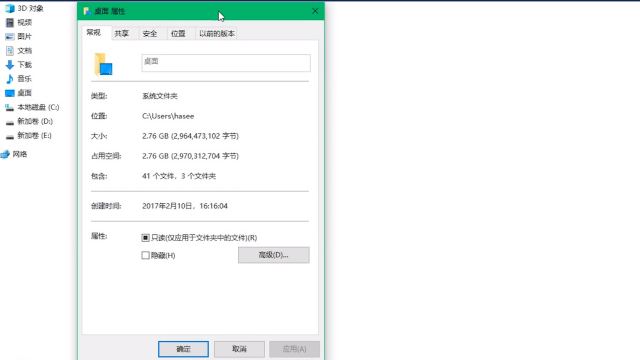Viewport: 640px width, 360px height.
Task: Enable the 隐藏(H) hidden checkbox
Action: [x=145, y=255]
